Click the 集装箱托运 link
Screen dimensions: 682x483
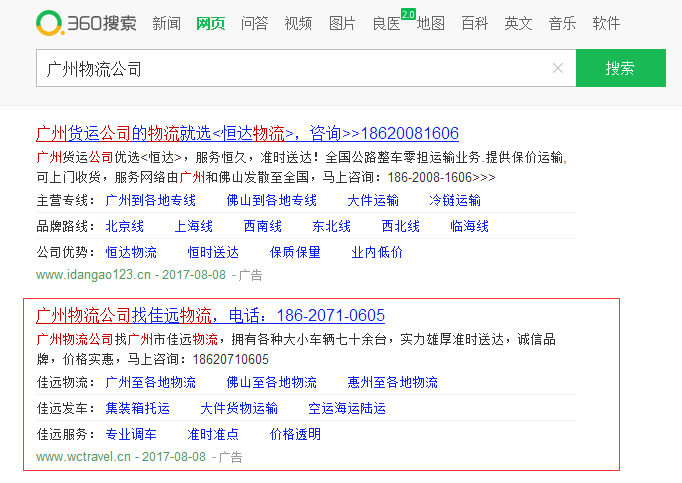[x=138, y=408]
